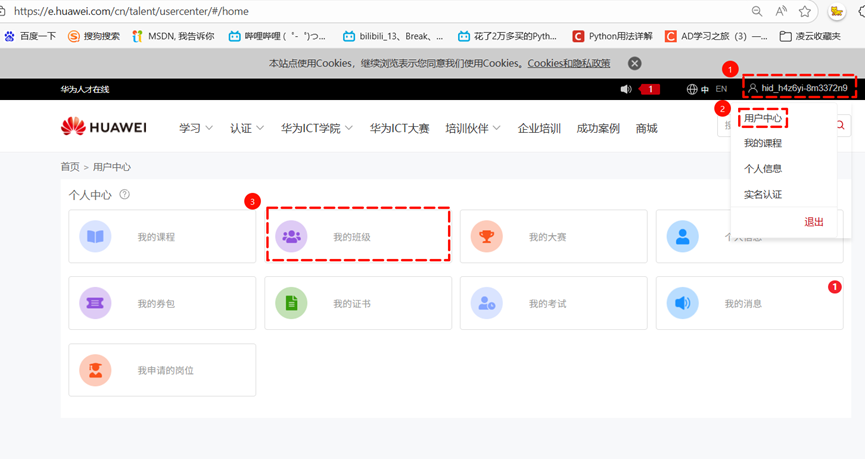Image resolution: width=865 pixels, height=459 pixels.
Task: Click the 我的大赛 card label text
Action: point(547,237)
